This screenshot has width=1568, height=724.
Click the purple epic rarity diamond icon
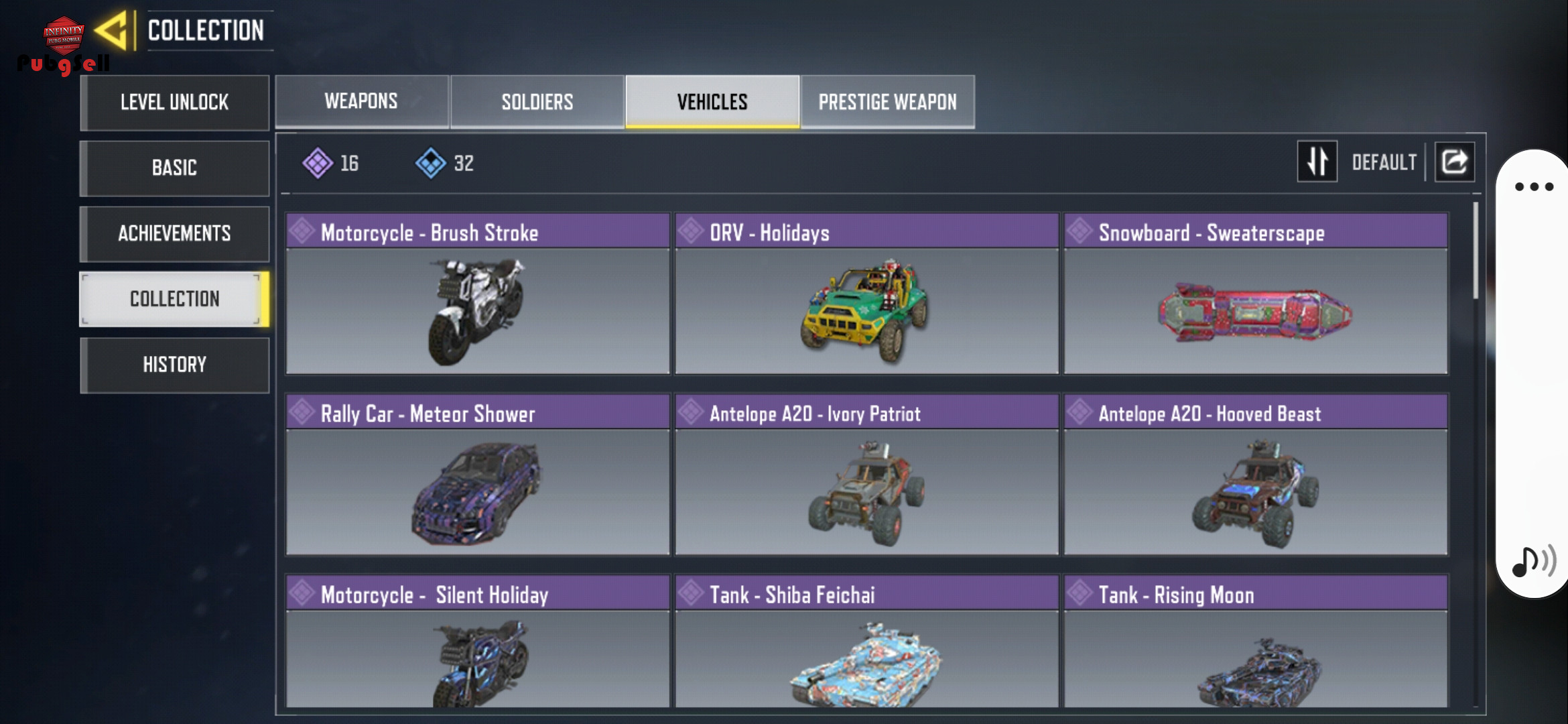318,163
